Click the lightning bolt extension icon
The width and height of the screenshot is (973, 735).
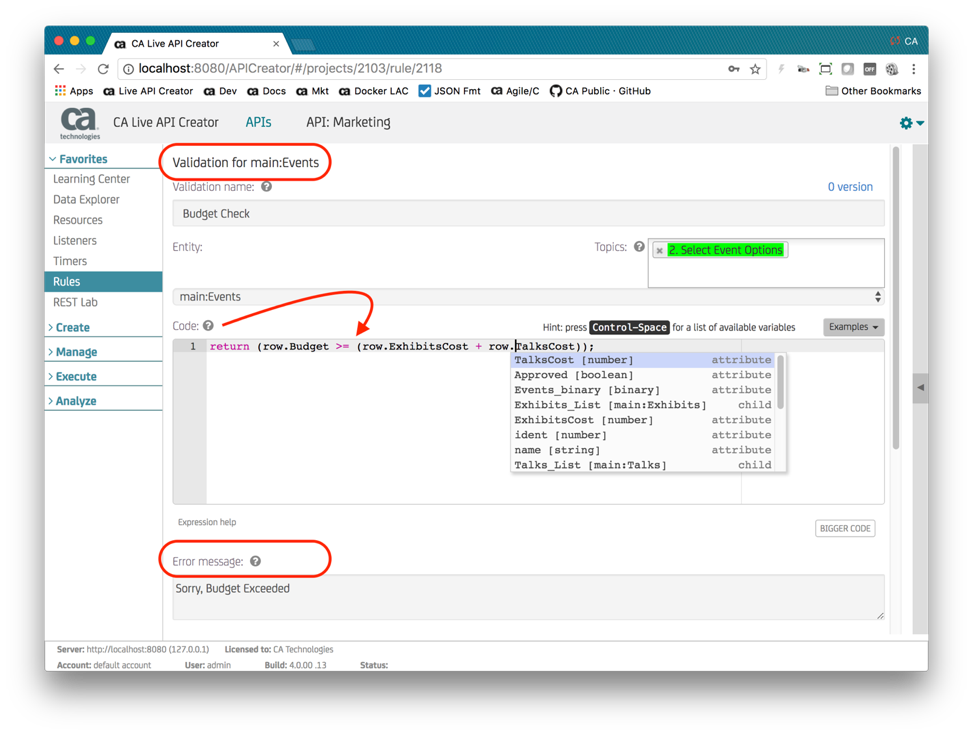tap(781, 69)
